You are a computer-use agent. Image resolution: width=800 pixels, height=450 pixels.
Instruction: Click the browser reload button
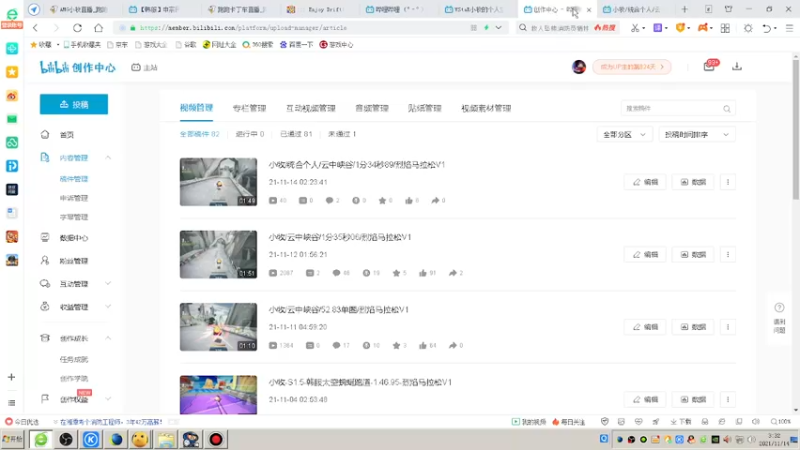77,28
